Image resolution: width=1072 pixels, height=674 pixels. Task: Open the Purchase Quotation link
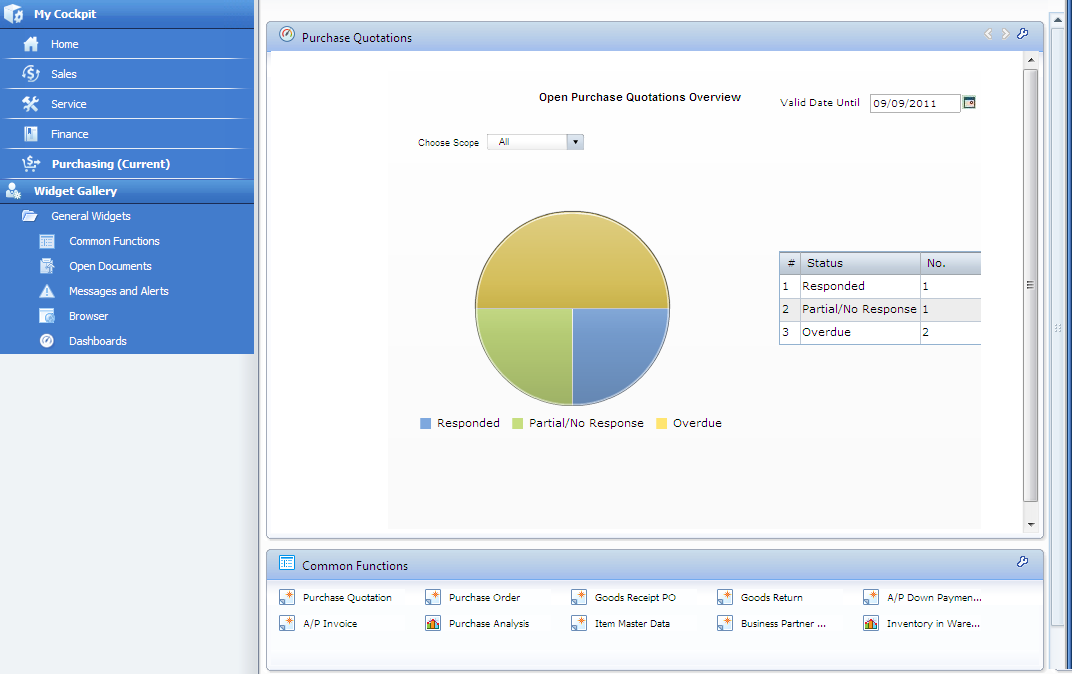pos(347,597)
